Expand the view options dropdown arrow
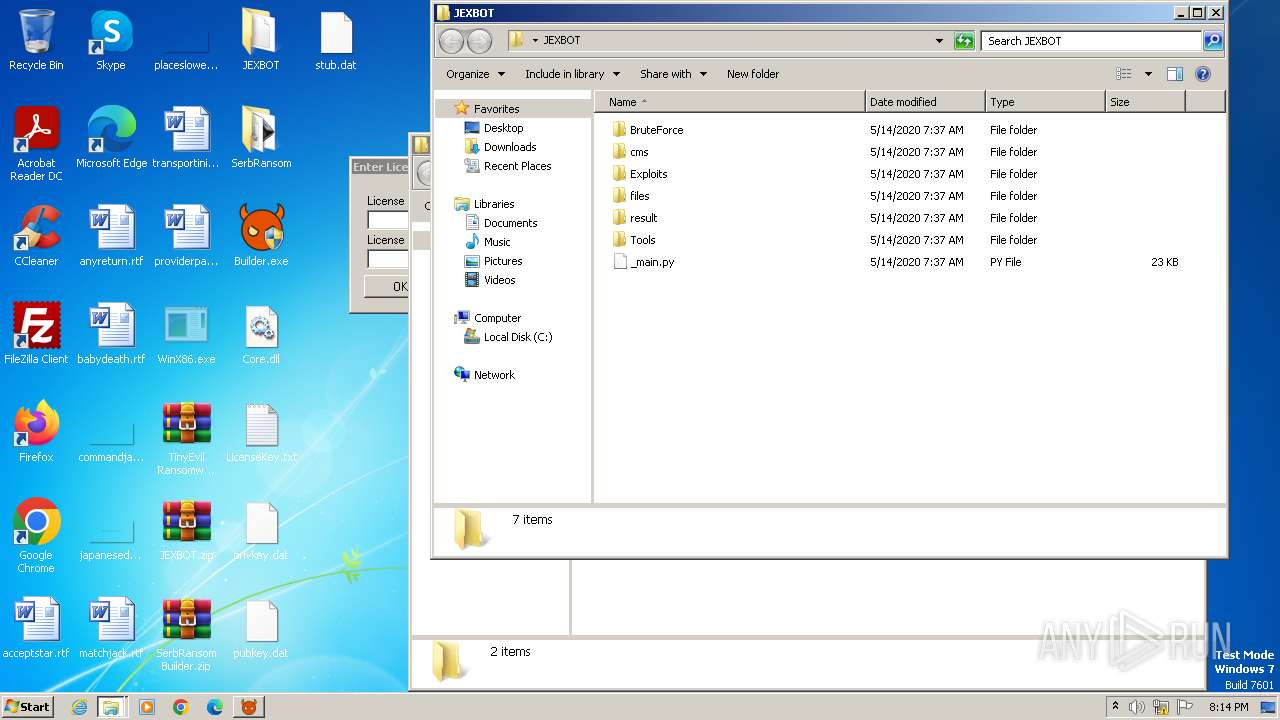Image resolution: width=1280 pixels, height=720 pixels. tap(1148, 74)
